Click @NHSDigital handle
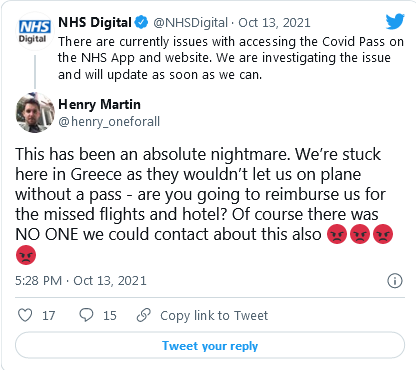This screenshot has height=370, width=416. point(190,23)
